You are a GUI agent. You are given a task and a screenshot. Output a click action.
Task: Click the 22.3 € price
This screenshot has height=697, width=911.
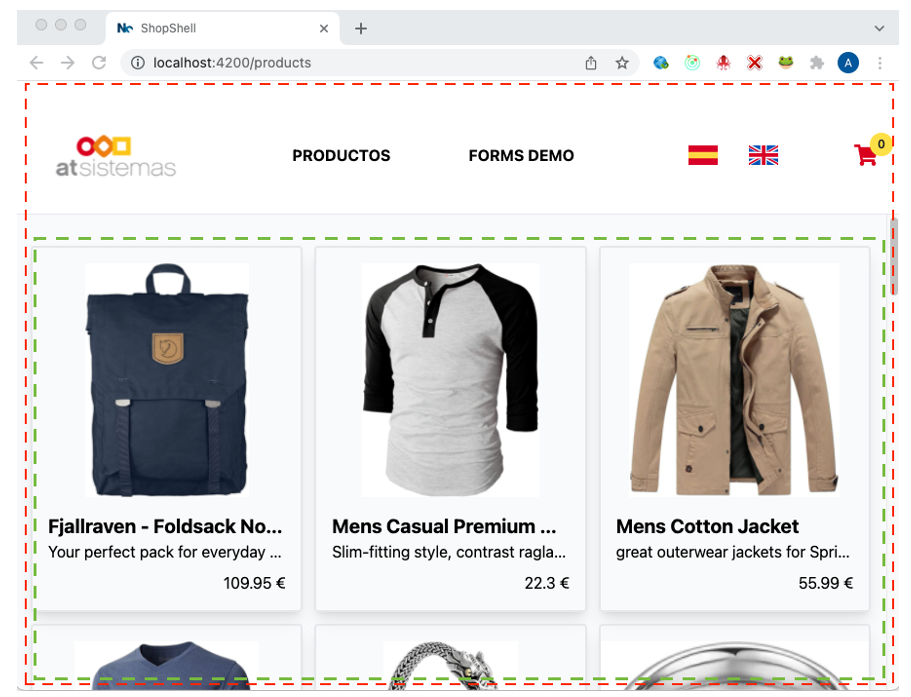click(547, 583)
